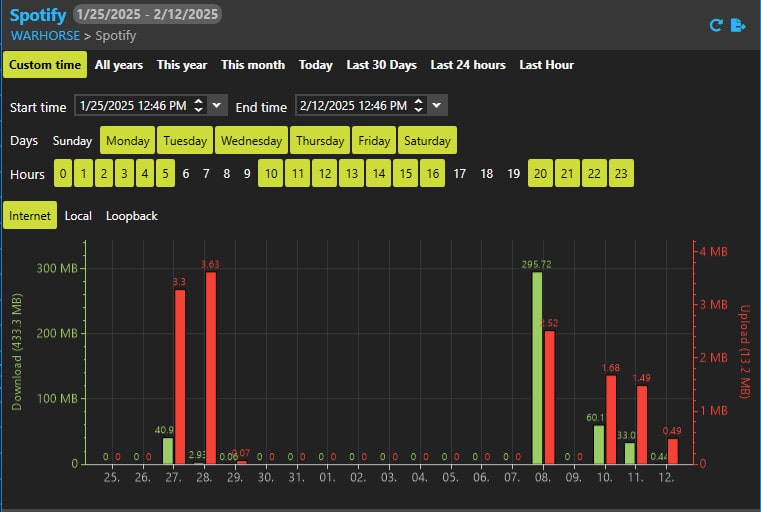Screen dimensions: 761x512
Task: Select the Internet traffic tab
Action: 30,215
